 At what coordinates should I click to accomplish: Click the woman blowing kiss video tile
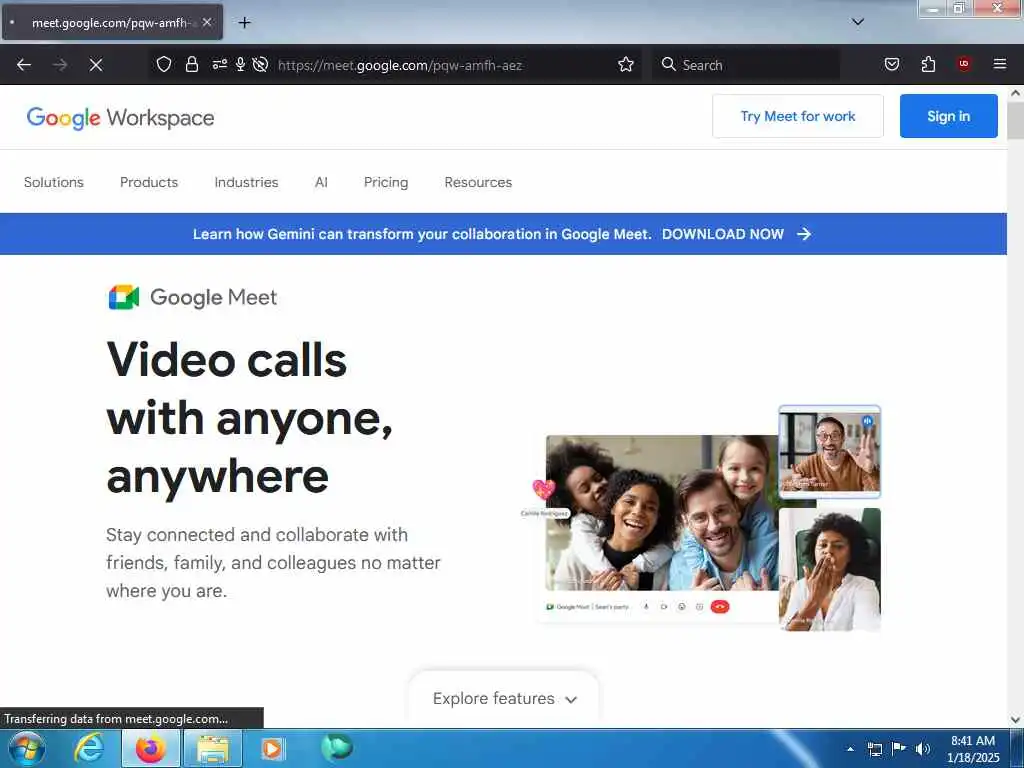tap(829, 569)
